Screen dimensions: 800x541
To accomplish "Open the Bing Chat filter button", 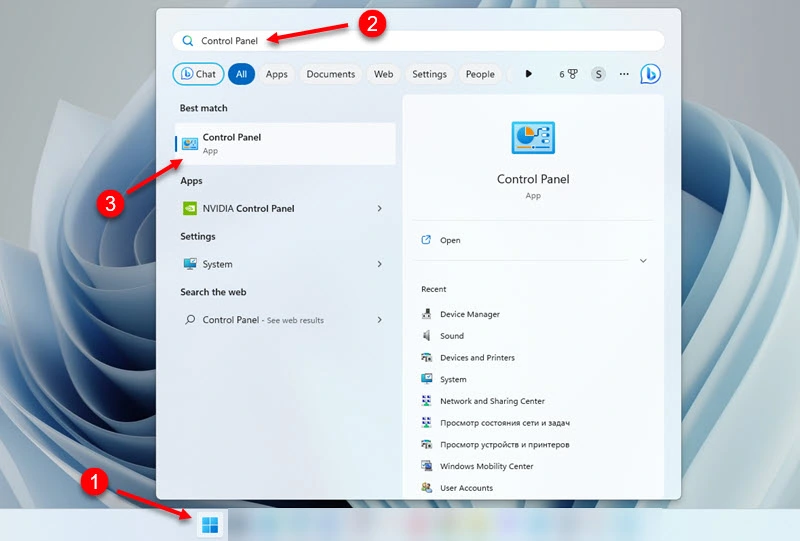I will 198,74.
